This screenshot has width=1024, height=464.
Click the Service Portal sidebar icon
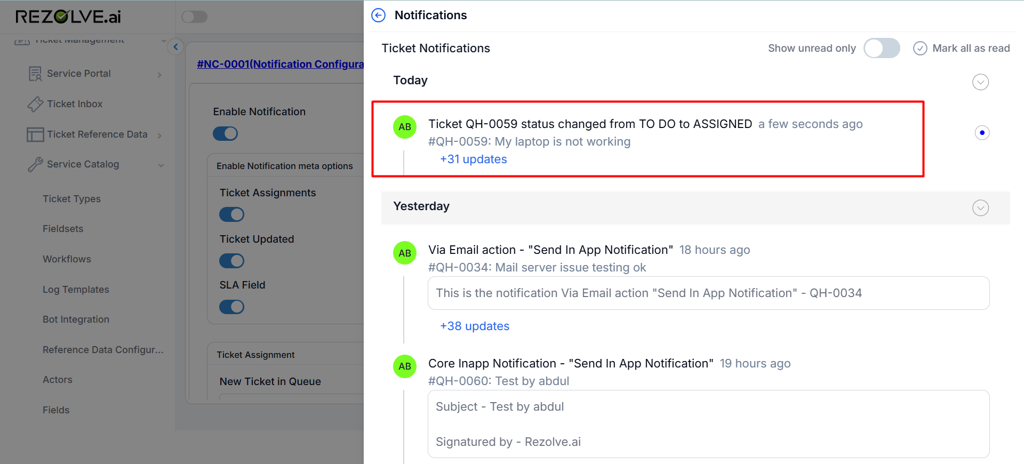tap(35, 74)
